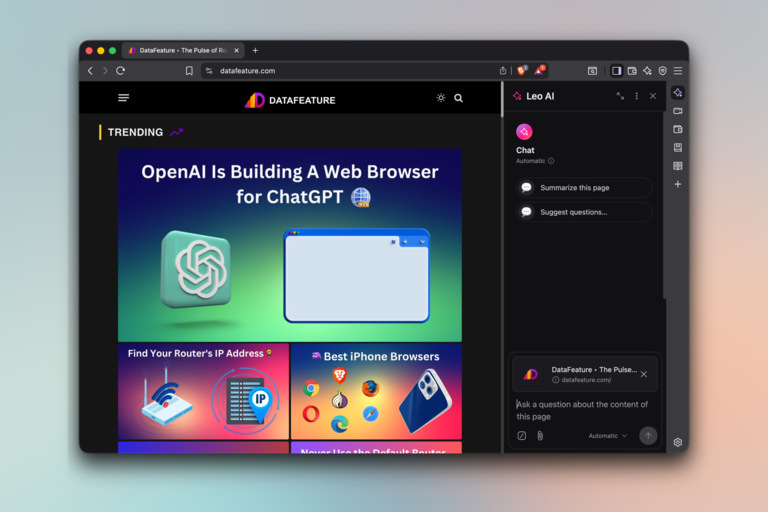Open the Best iPhone Browsers article
This screenshot has width=768, height=512.
tap(376, 391)
